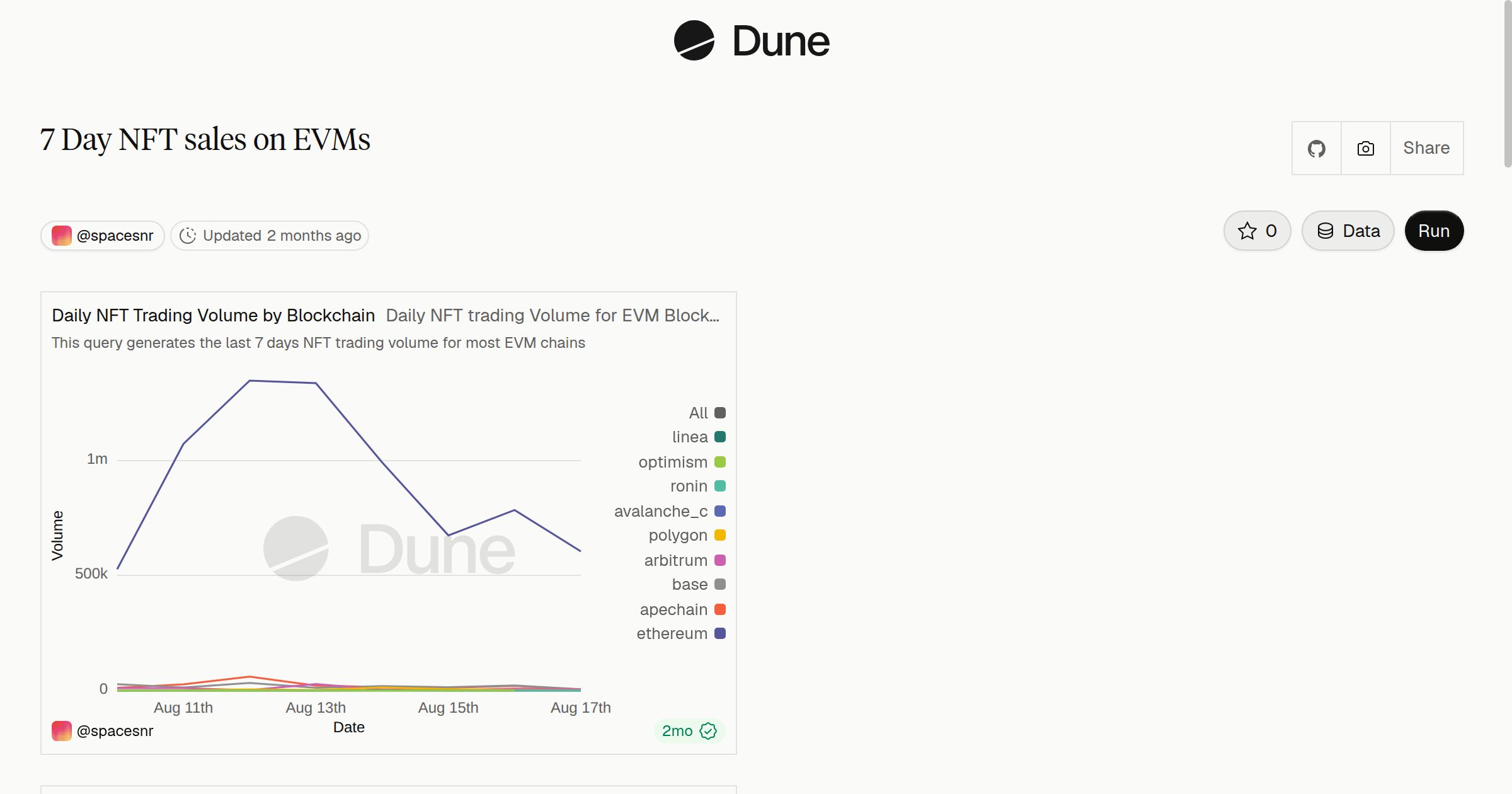The image size is (1512, 794).
Task: Toggle the ronin legend series
Action: pos(698,486)
